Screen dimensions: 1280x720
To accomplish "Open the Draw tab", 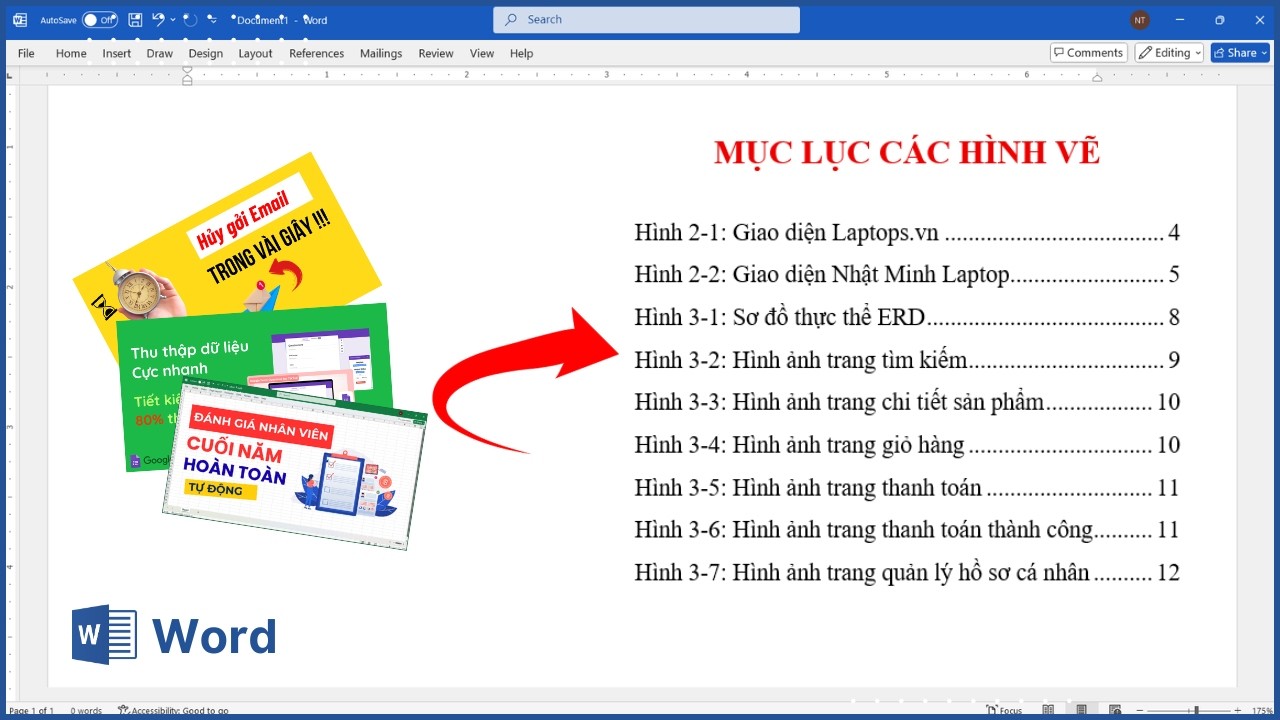I will (x=160, y=53).
